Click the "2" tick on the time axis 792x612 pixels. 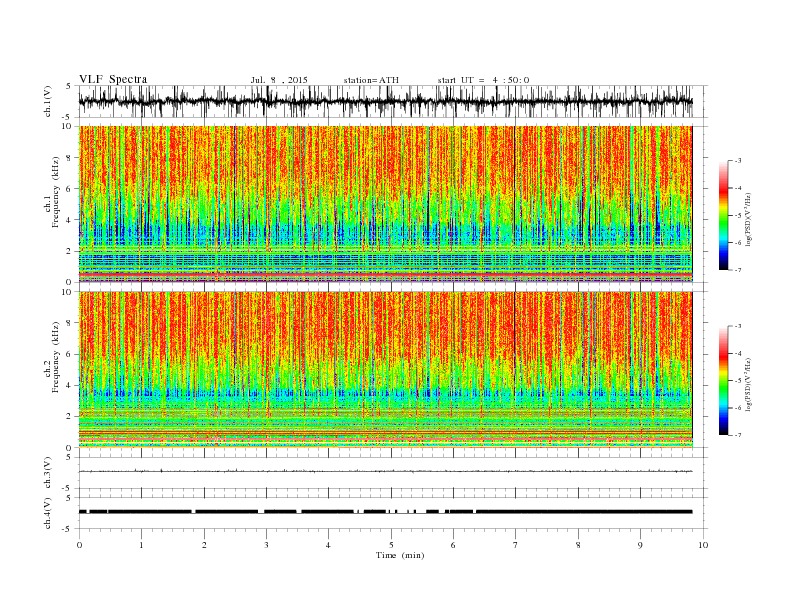coord(204,545)
